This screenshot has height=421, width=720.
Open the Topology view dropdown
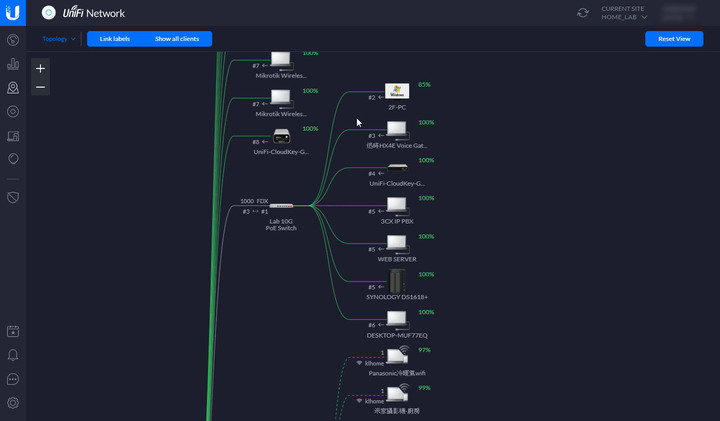[x=59, y=39]
